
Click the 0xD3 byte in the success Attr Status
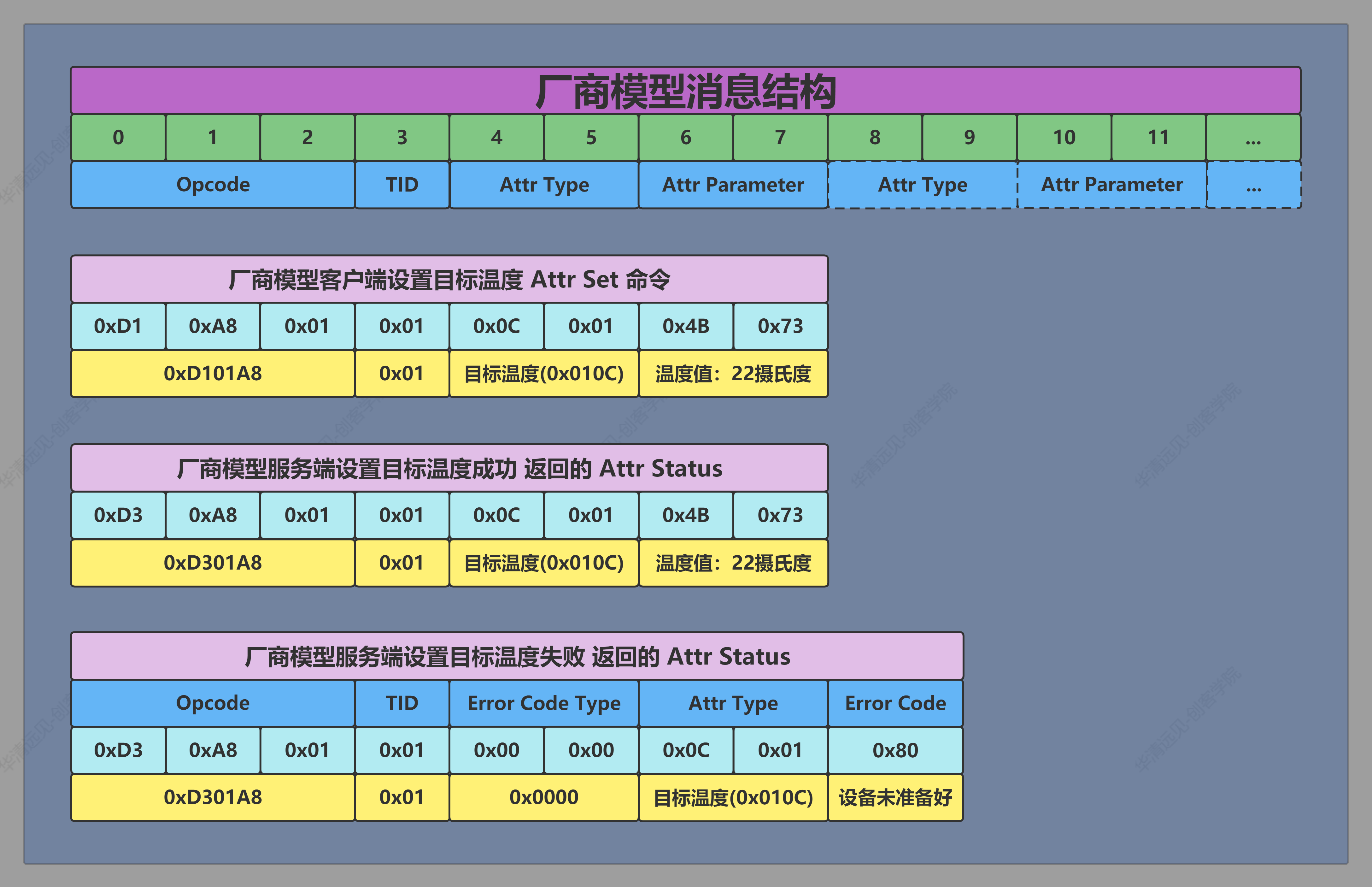(x=117, y=515)
